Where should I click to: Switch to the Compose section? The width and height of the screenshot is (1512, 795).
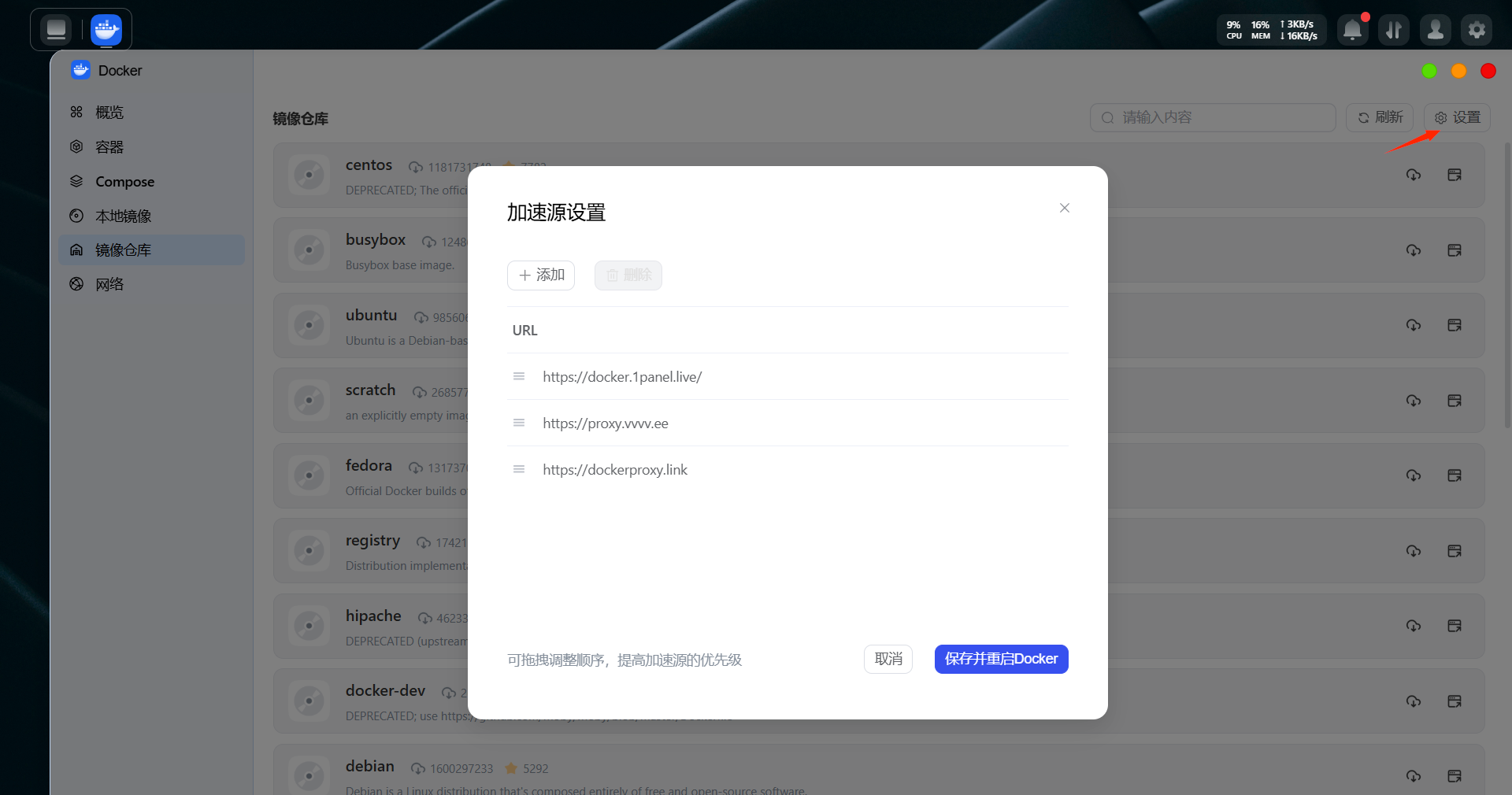point(151,182)
